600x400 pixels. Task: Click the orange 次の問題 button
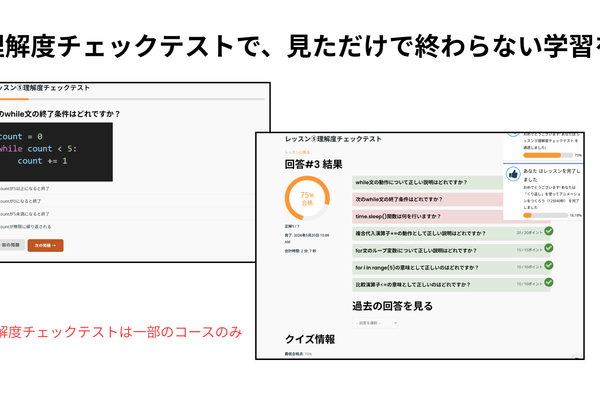46,245
